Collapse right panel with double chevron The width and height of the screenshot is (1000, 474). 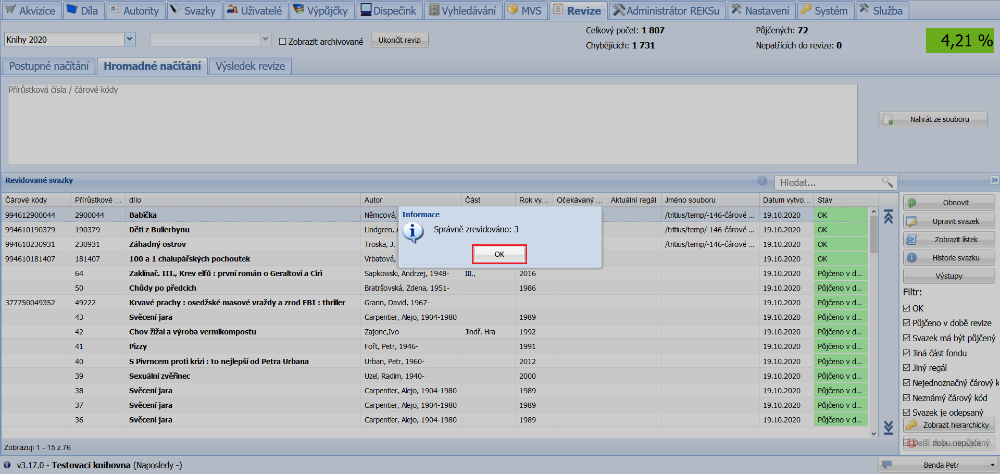[x=994, y=181]
